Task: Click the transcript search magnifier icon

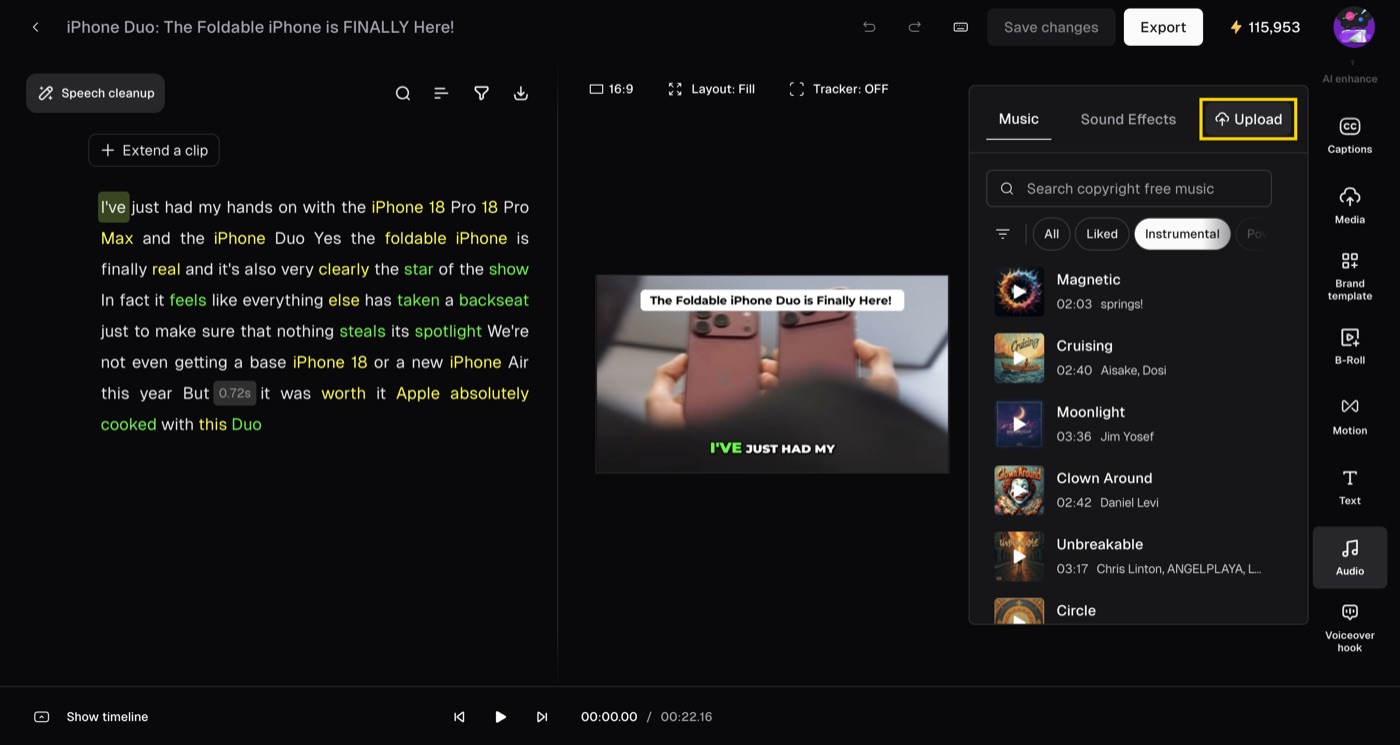Action: [403, 93]
